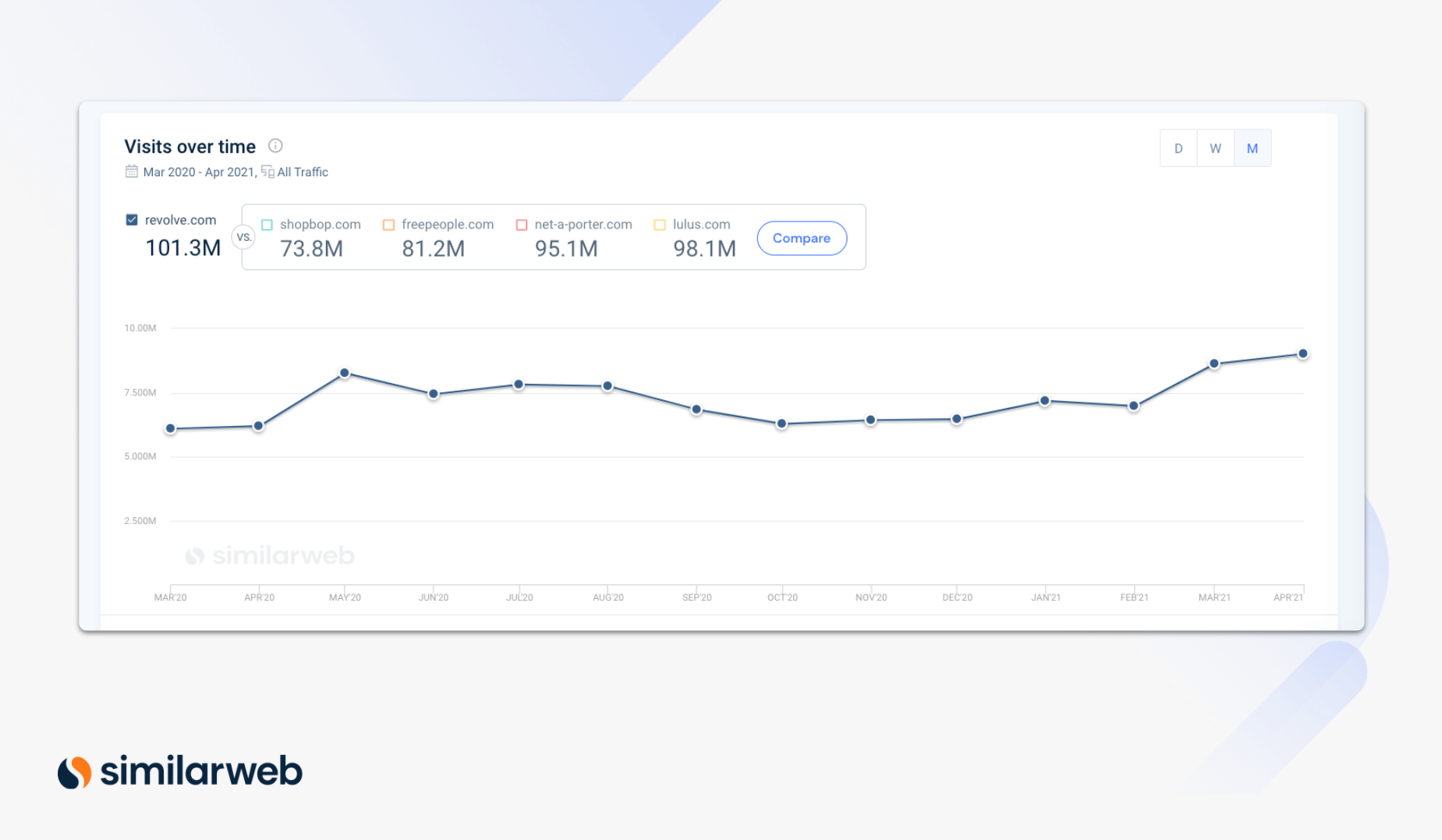The height and width of the screenshot is (840, 1442).
Task: Uncheck the revolve.com checkbox
Action: pos(133,219)
